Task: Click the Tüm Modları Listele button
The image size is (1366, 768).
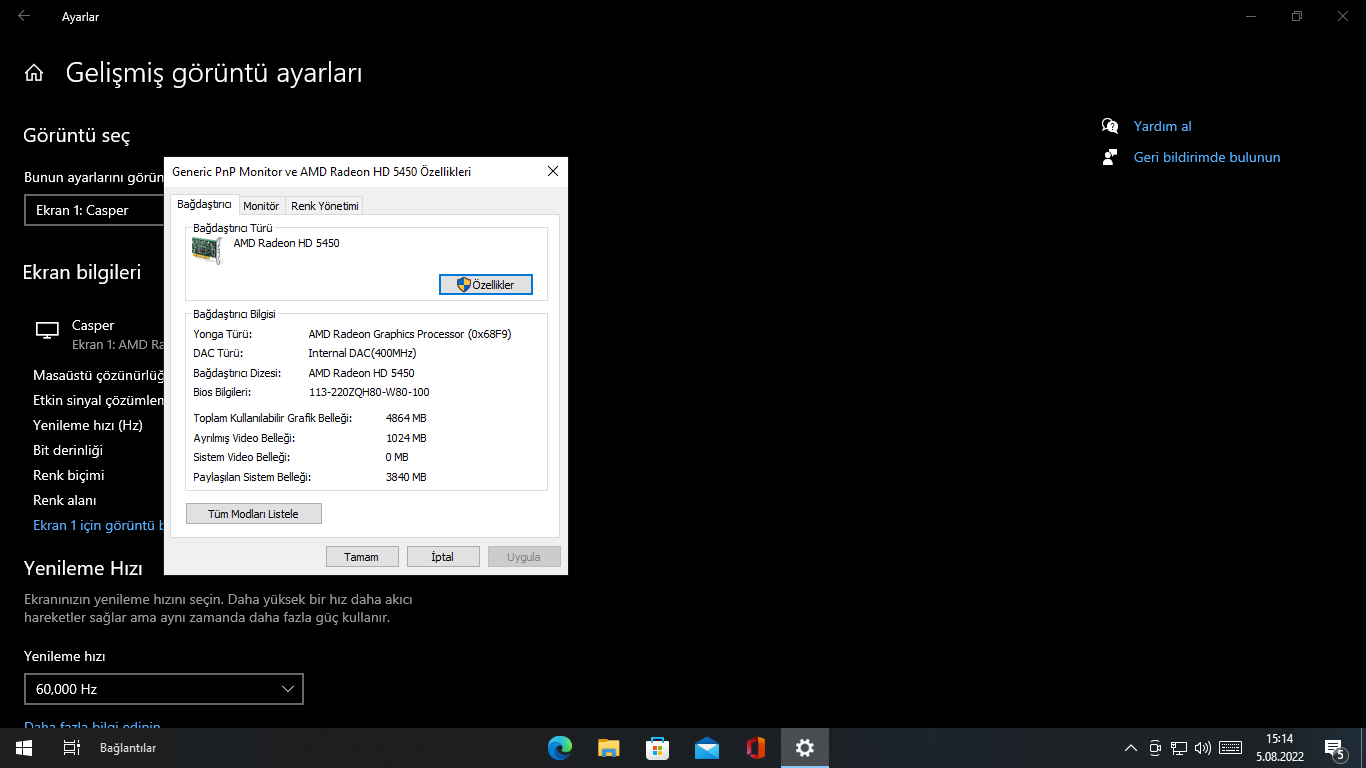Action: [254, 514]
